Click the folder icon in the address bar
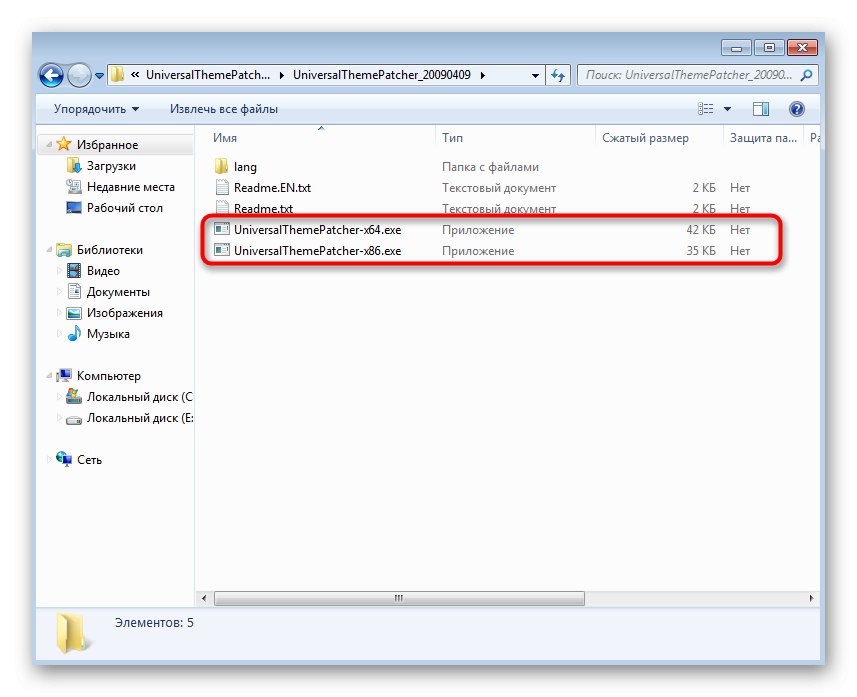 (x=117, y=75)
